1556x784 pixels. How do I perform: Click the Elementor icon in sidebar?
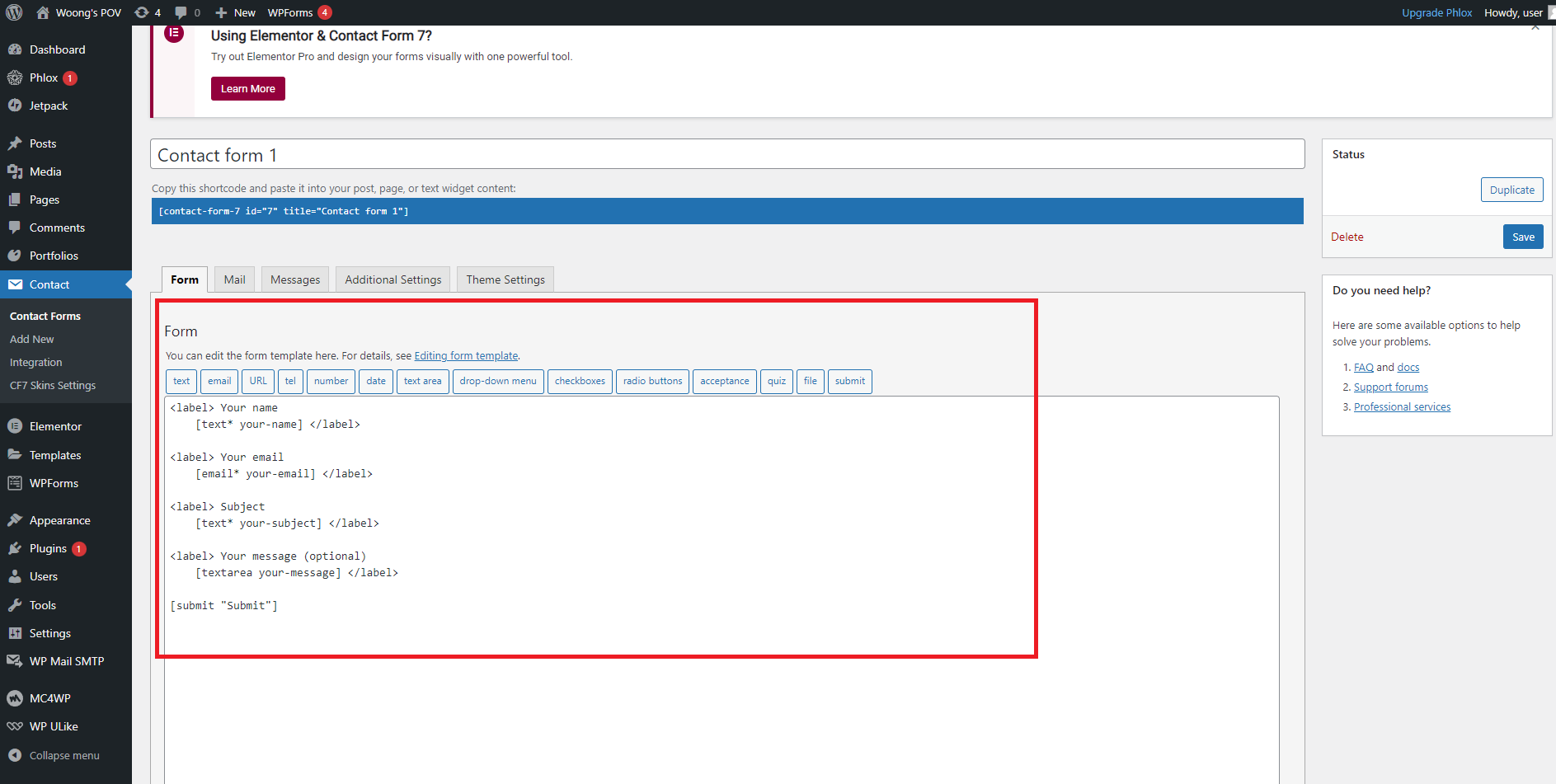(x=15, y=426)
